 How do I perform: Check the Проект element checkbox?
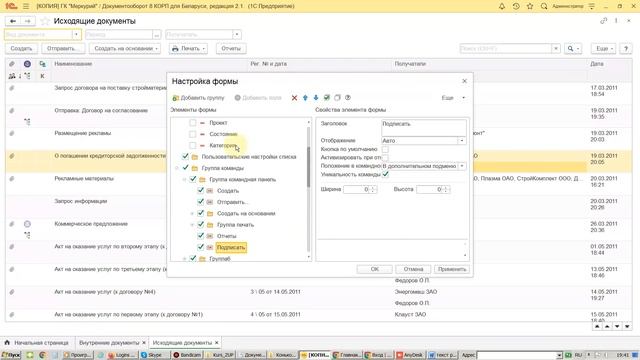pyautogui.click(x=192, y=122)
